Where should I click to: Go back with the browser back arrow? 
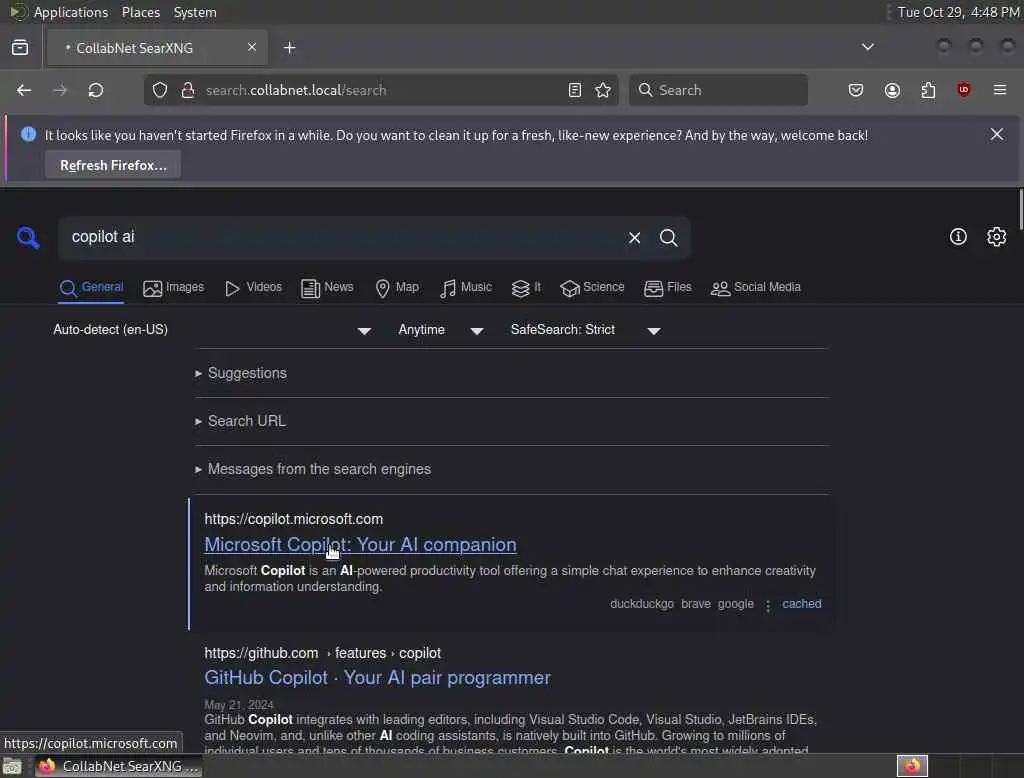[x=24, y=90]
